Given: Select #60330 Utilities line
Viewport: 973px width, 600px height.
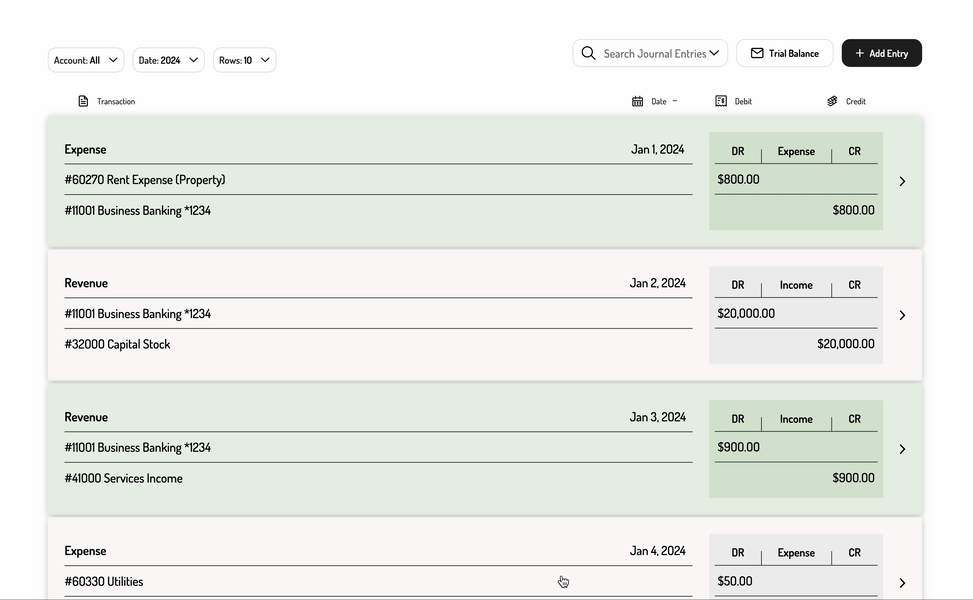Looking at the screenshot, I should tap(104, 581).
